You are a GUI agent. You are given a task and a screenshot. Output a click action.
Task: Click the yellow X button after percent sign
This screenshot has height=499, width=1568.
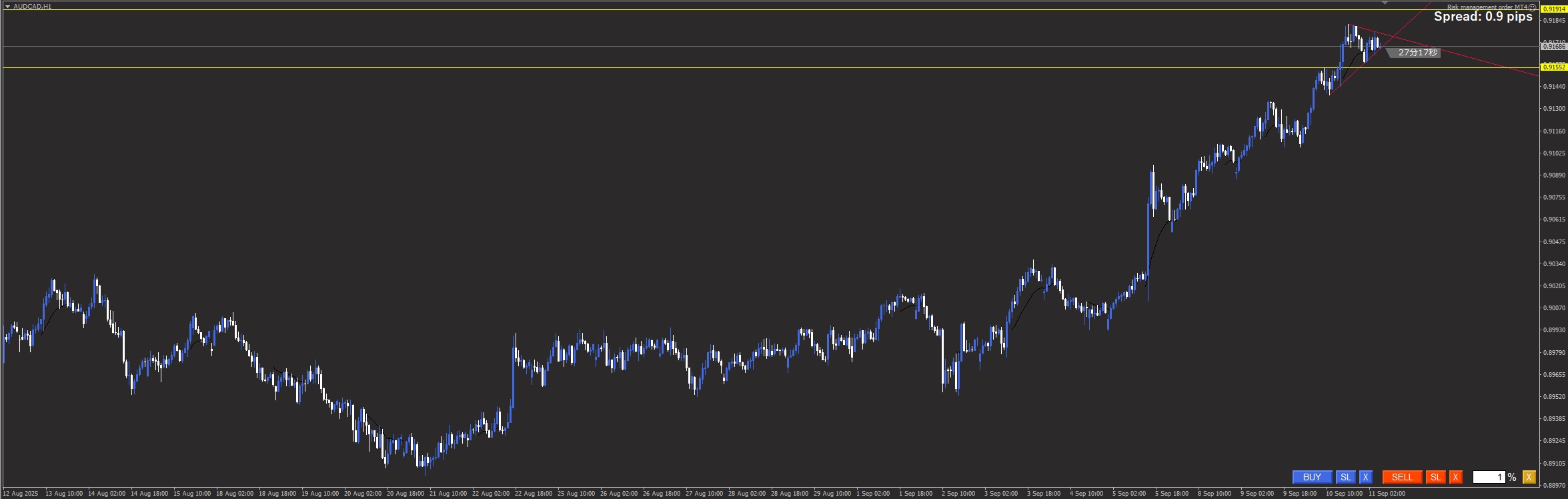(1529, 477)
